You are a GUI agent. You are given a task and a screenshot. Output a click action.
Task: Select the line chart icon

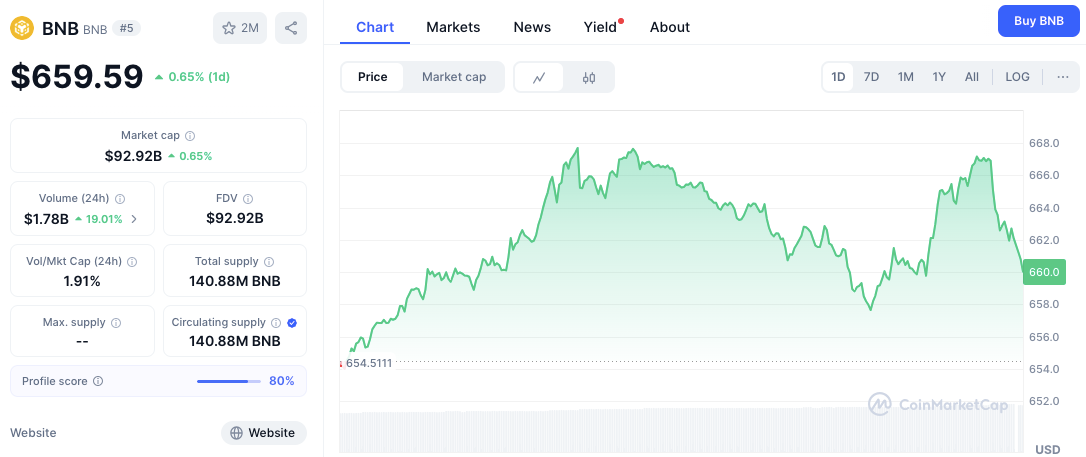point(539,77)
